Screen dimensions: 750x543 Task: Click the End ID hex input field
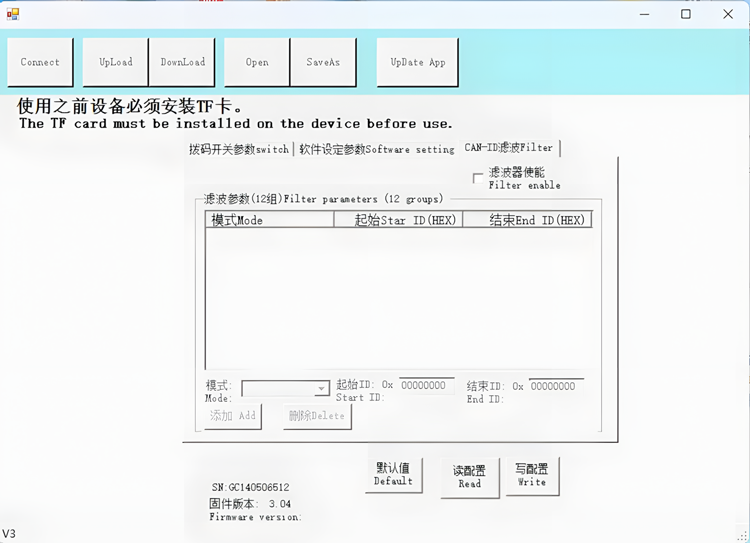(556, 386)
